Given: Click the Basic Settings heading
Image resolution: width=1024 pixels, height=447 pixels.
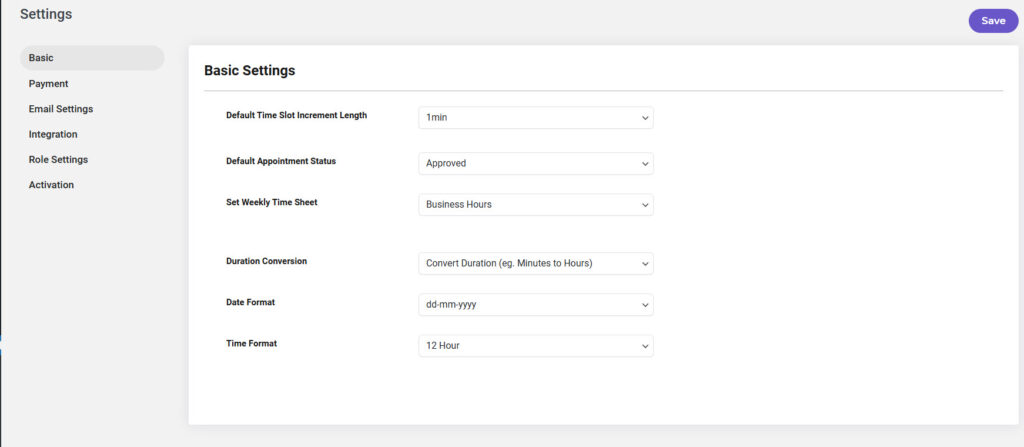Looking at the screenshot, I should tap(249, 71).
